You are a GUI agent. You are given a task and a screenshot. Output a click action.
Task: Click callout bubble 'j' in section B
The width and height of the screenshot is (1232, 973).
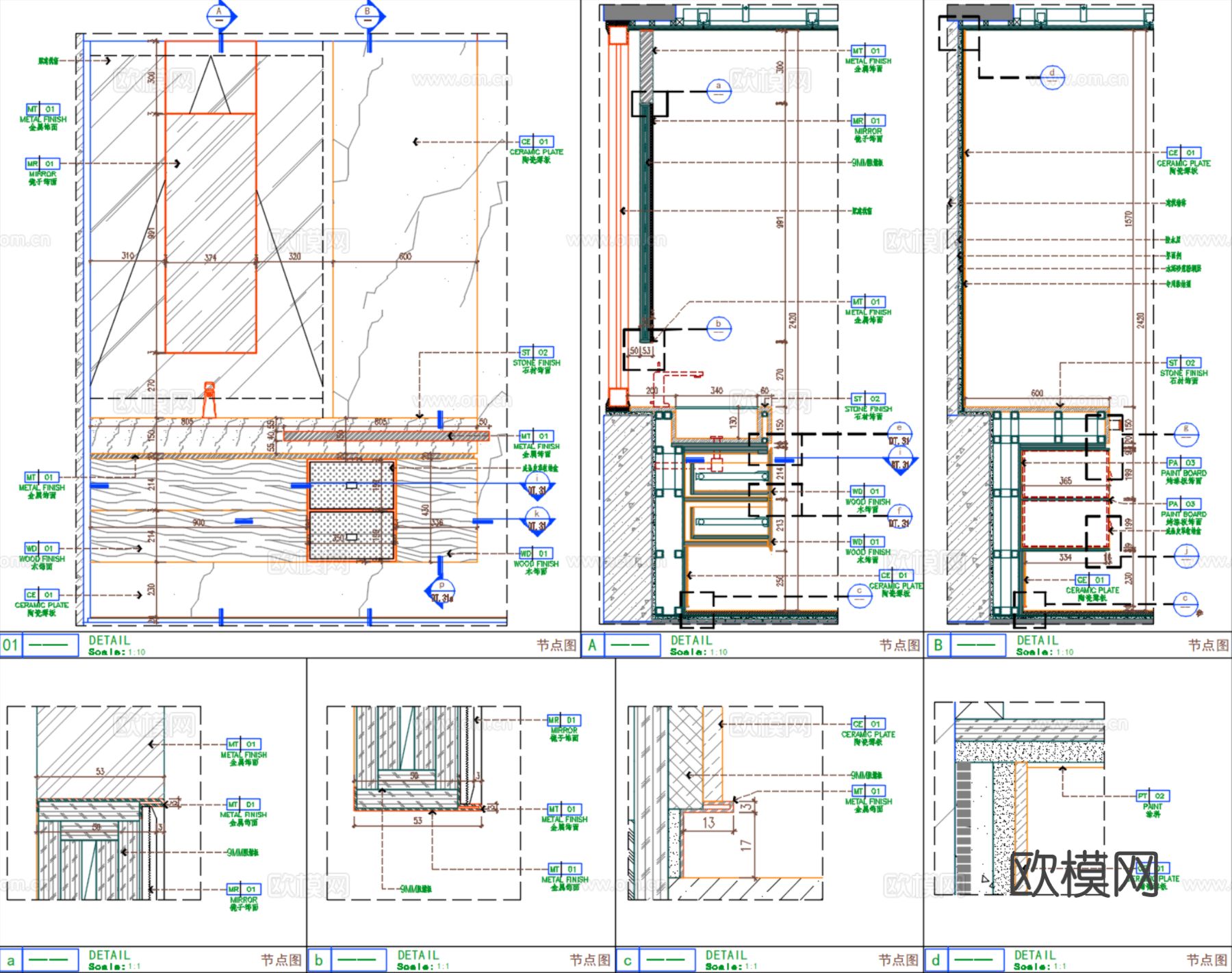coord(1186,555)
